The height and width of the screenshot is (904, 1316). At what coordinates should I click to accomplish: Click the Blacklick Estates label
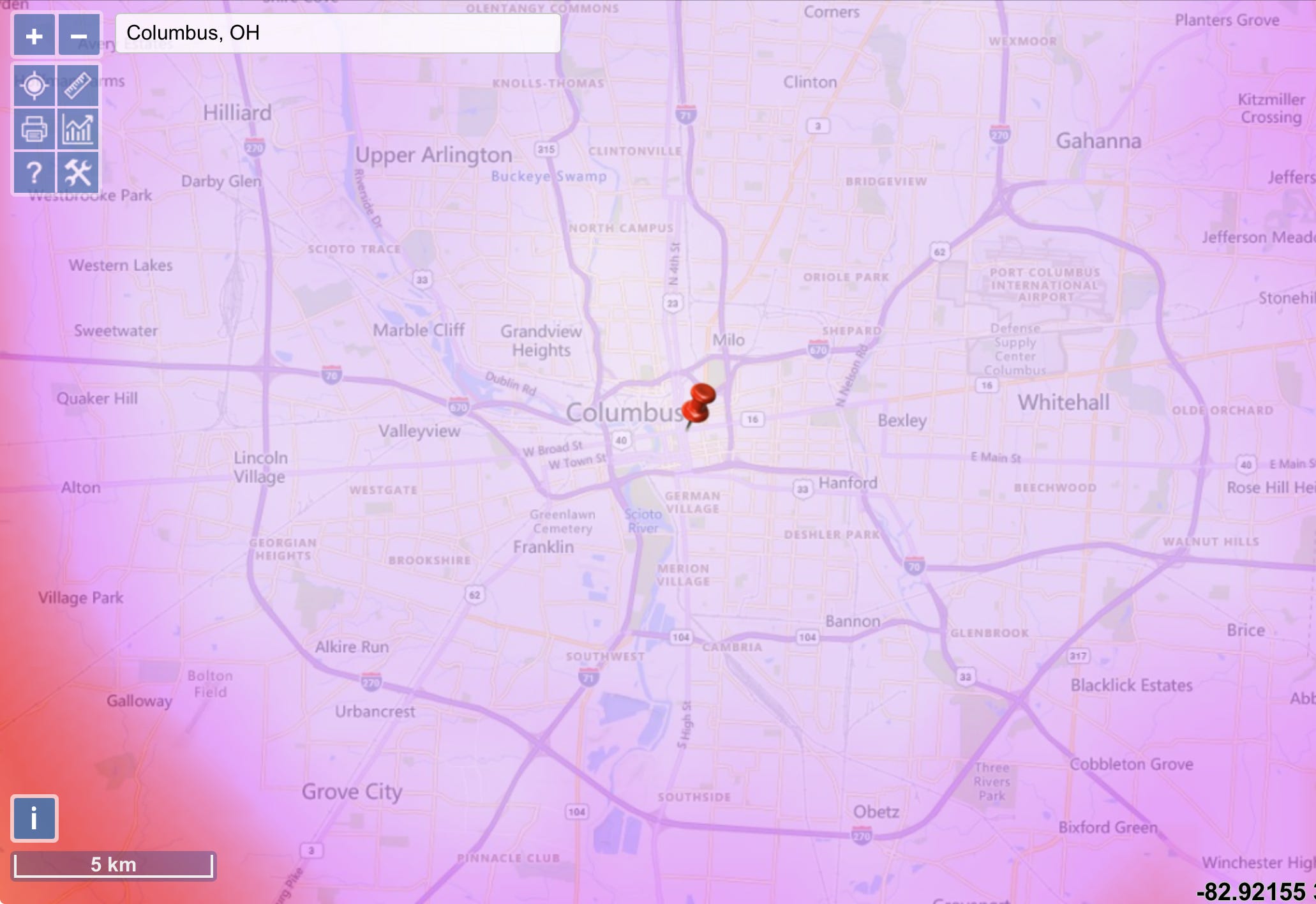pos(1132,685)
